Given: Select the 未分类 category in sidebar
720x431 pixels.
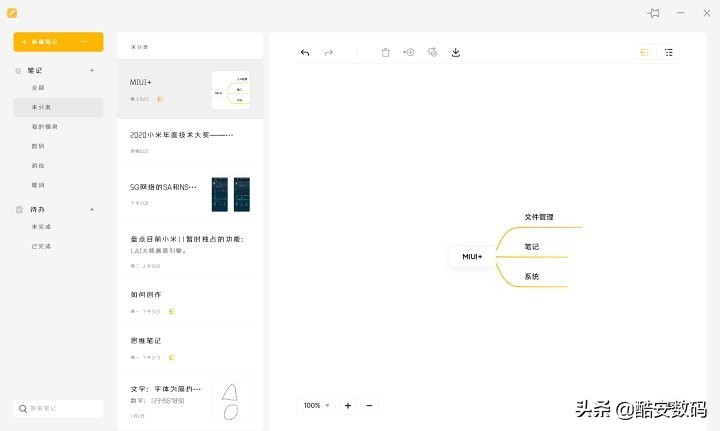Looking at the screenshot, I should click(x=58, y=107).
